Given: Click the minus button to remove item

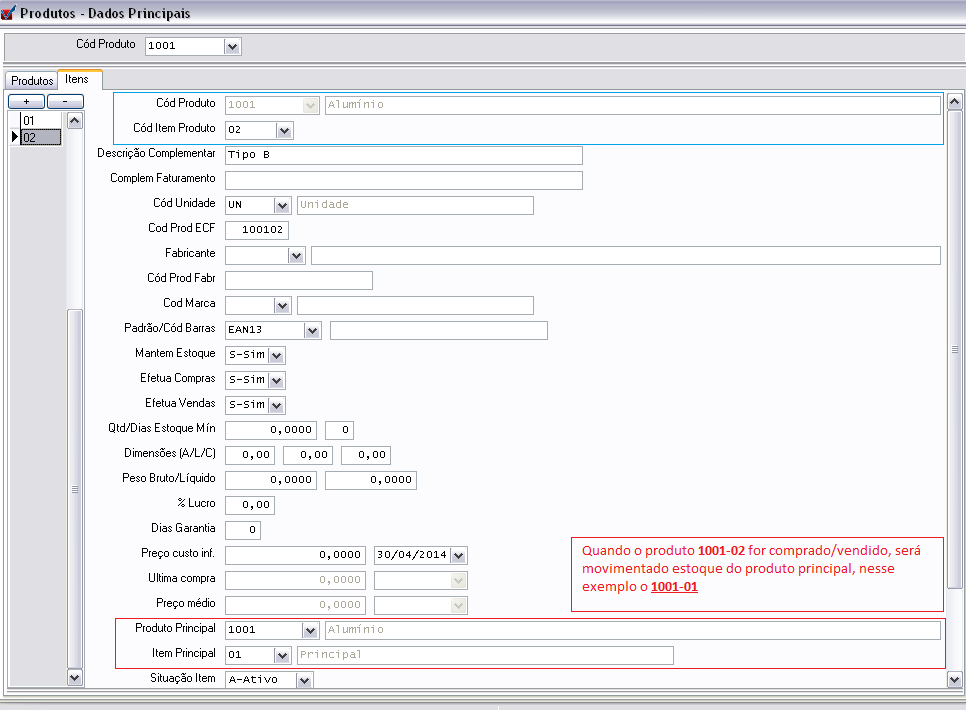Looking at the screenshot, I should (65, 101).
